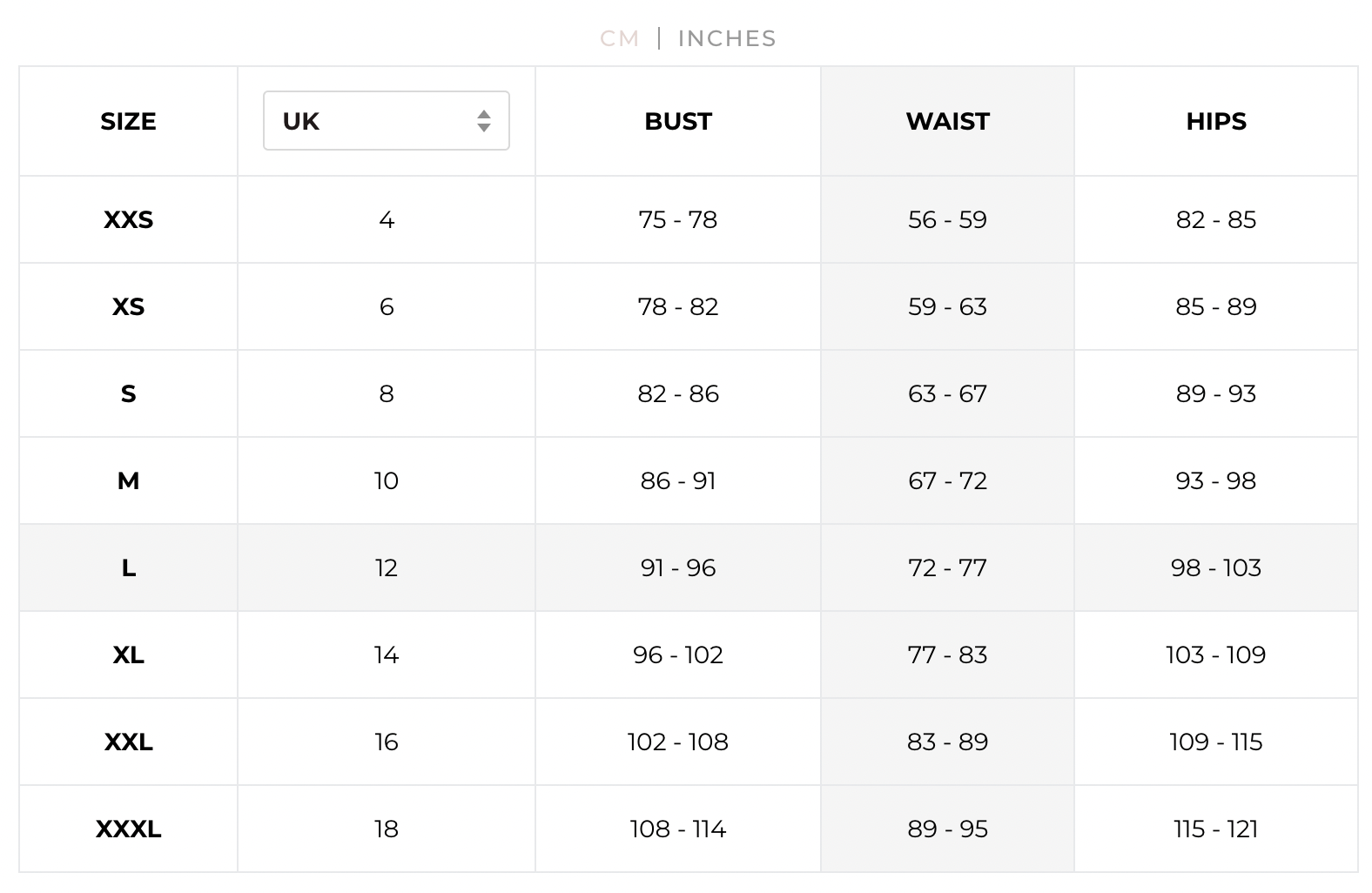Click UK size 12 cell

tap(386, 567)
